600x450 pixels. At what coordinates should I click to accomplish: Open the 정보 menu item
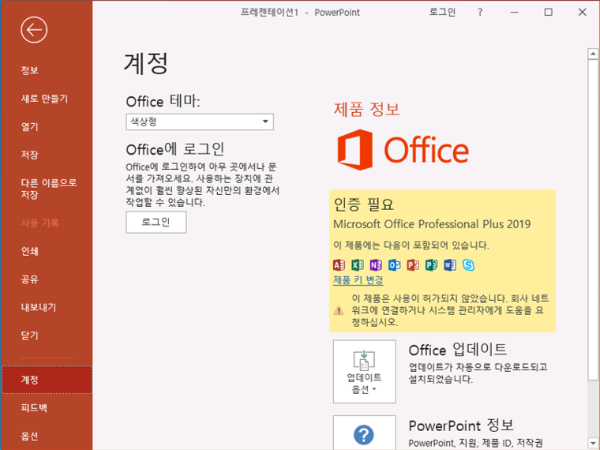(29, 70)
